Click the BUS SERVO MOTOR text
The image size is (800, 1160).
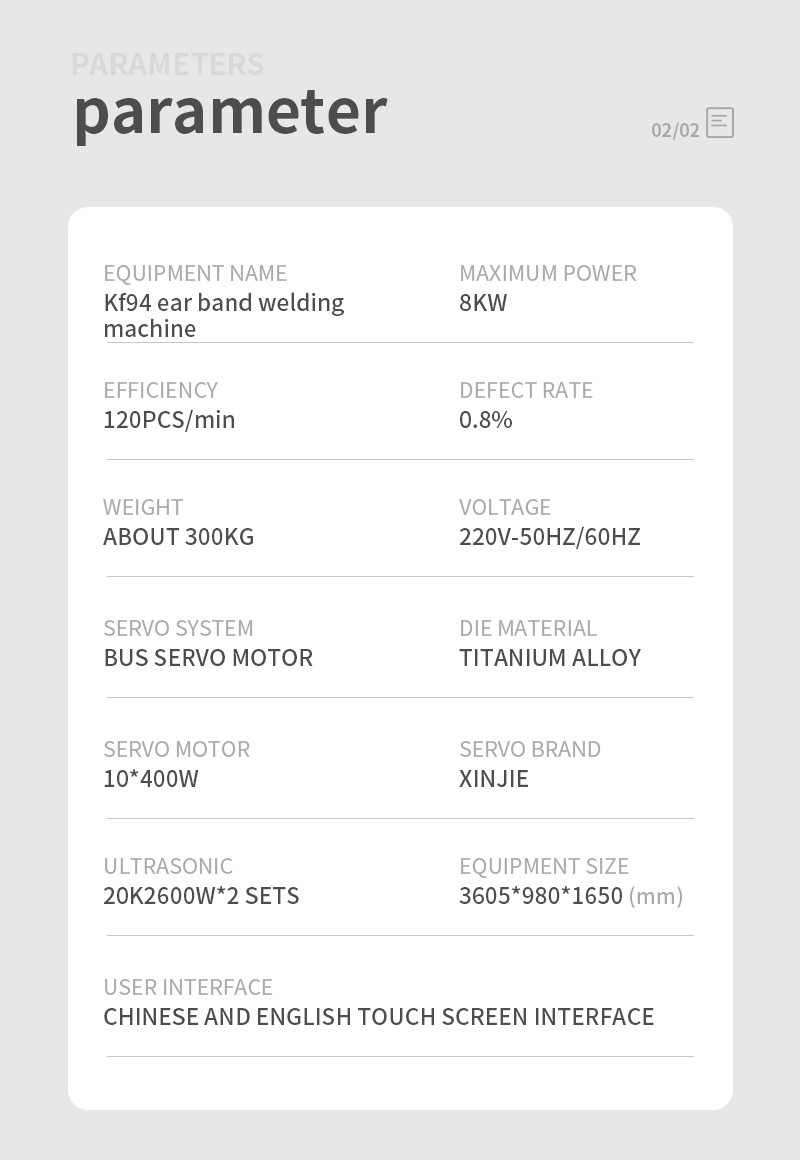tap(208, 658)
